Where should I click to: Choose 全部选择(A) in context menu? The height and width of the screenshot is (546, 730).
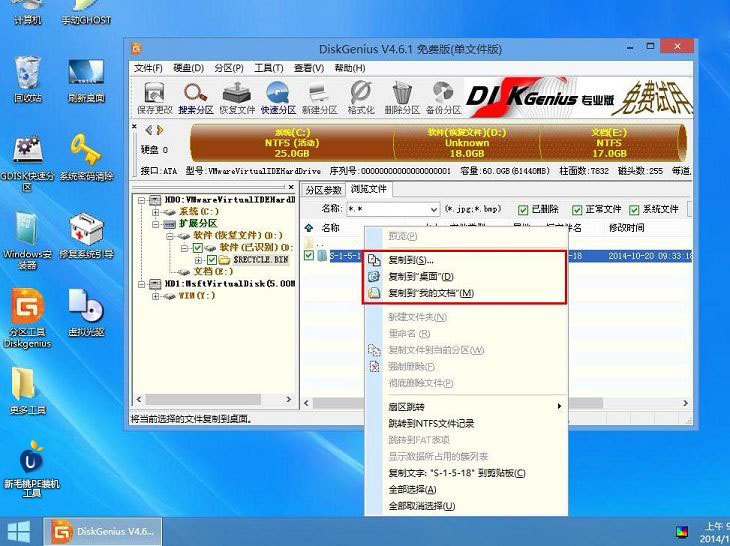click(466, 490)
